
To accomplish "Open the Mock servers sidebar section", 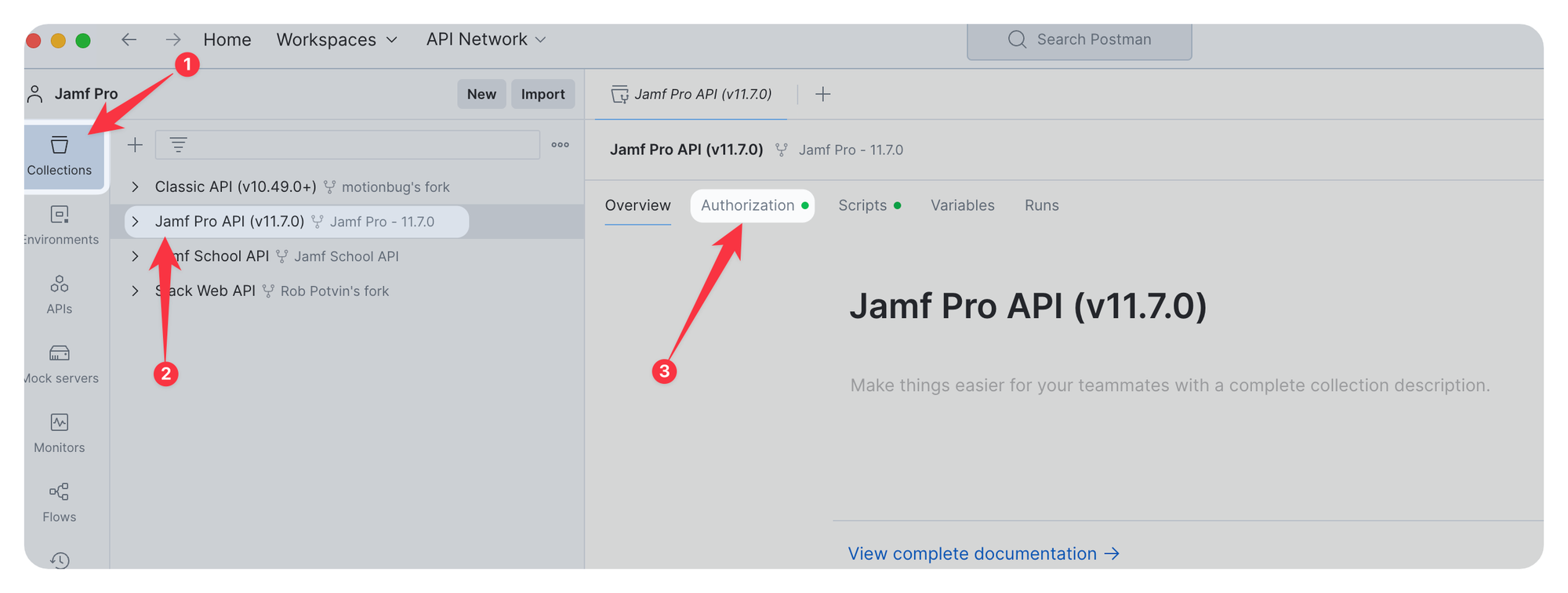I will (x=60, y=364).
